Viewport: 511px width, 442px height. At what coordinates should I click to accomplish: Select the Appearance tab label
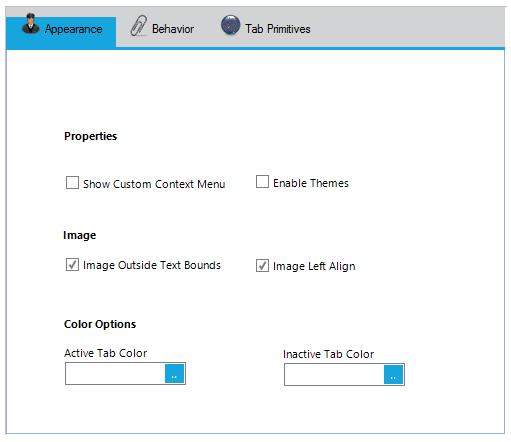pyautogui.click(x=74, y=29)
